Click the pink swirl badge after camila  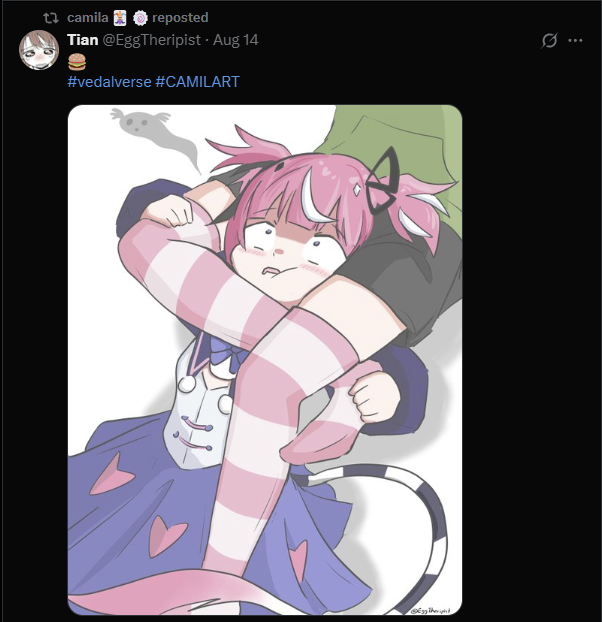click(x=140, y=18)
